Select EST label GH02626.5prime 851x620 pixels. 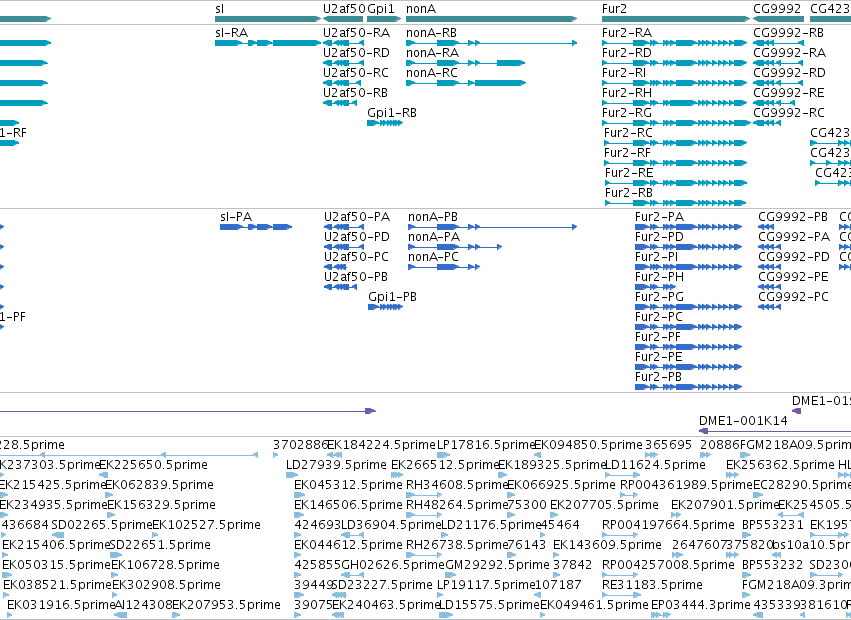pyautogui.click(x=393, y=565)
